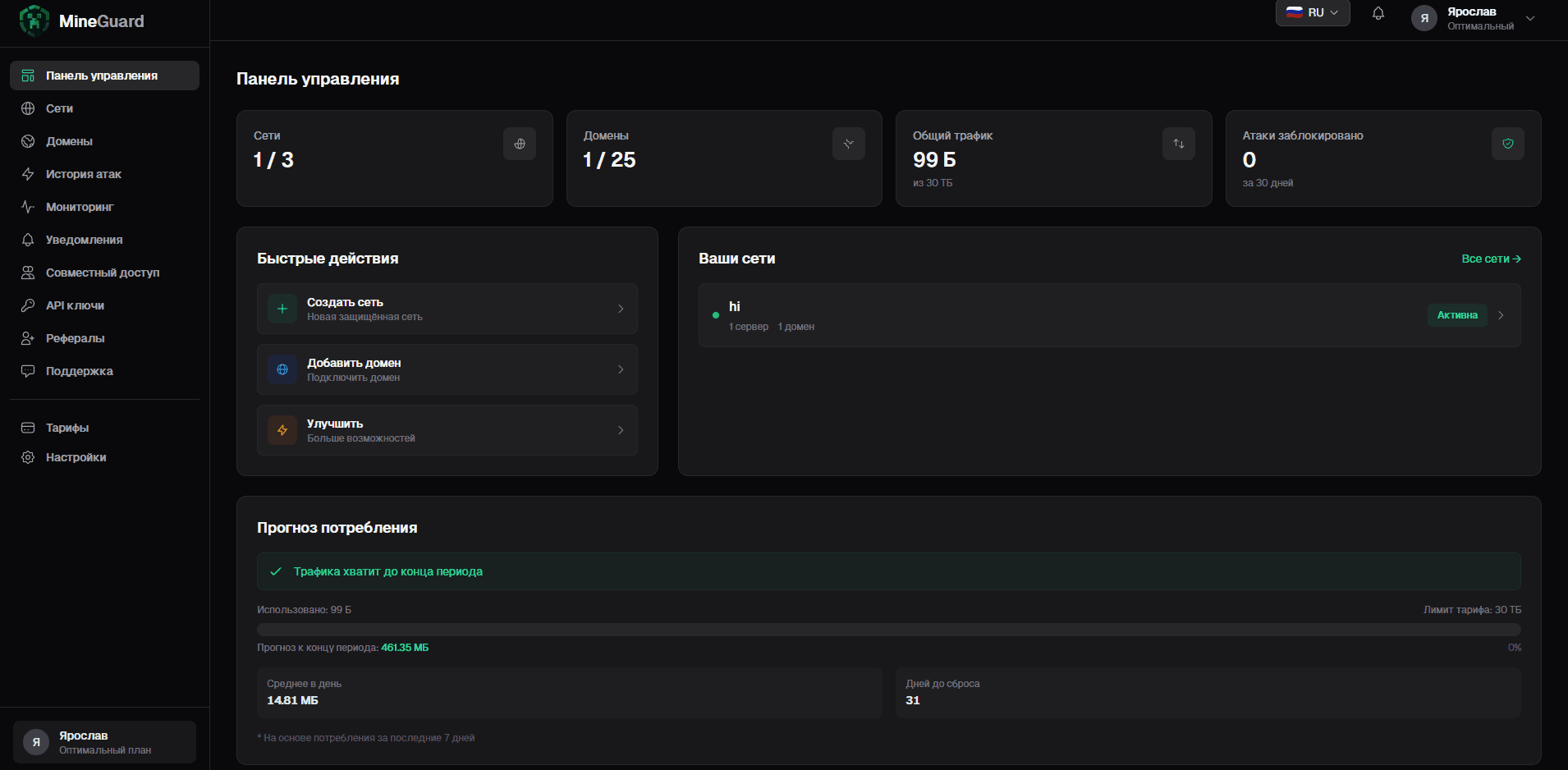
Task: Click the chat icon for Поддержка
Action: (28, 371)
